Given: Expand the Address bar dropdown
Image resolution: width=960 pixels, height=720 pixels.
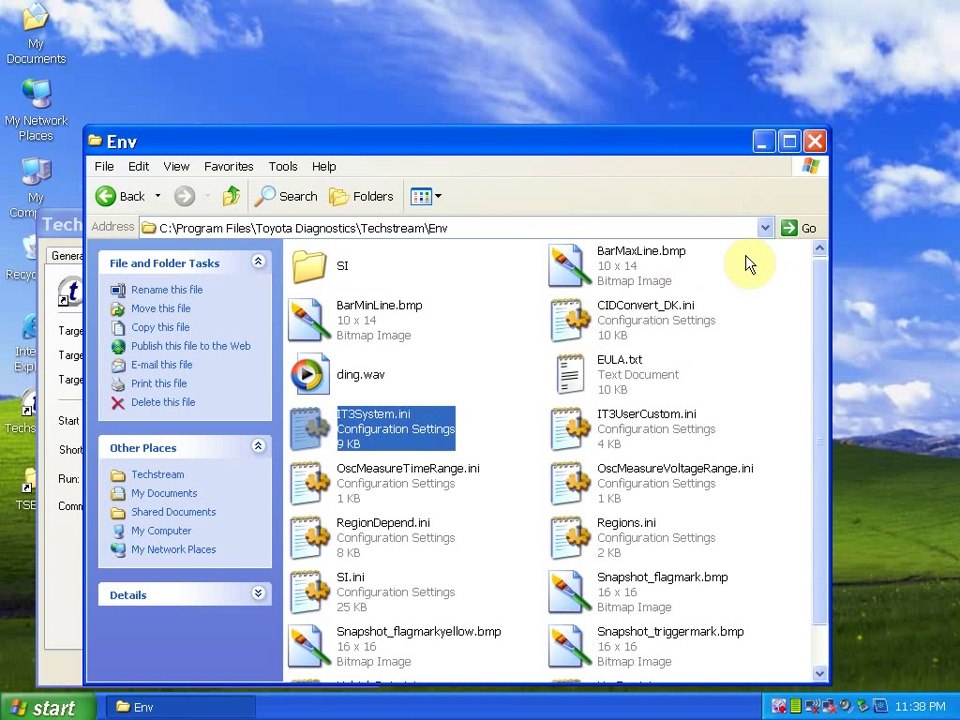Looking at the screenshot, I should point(765,228).
